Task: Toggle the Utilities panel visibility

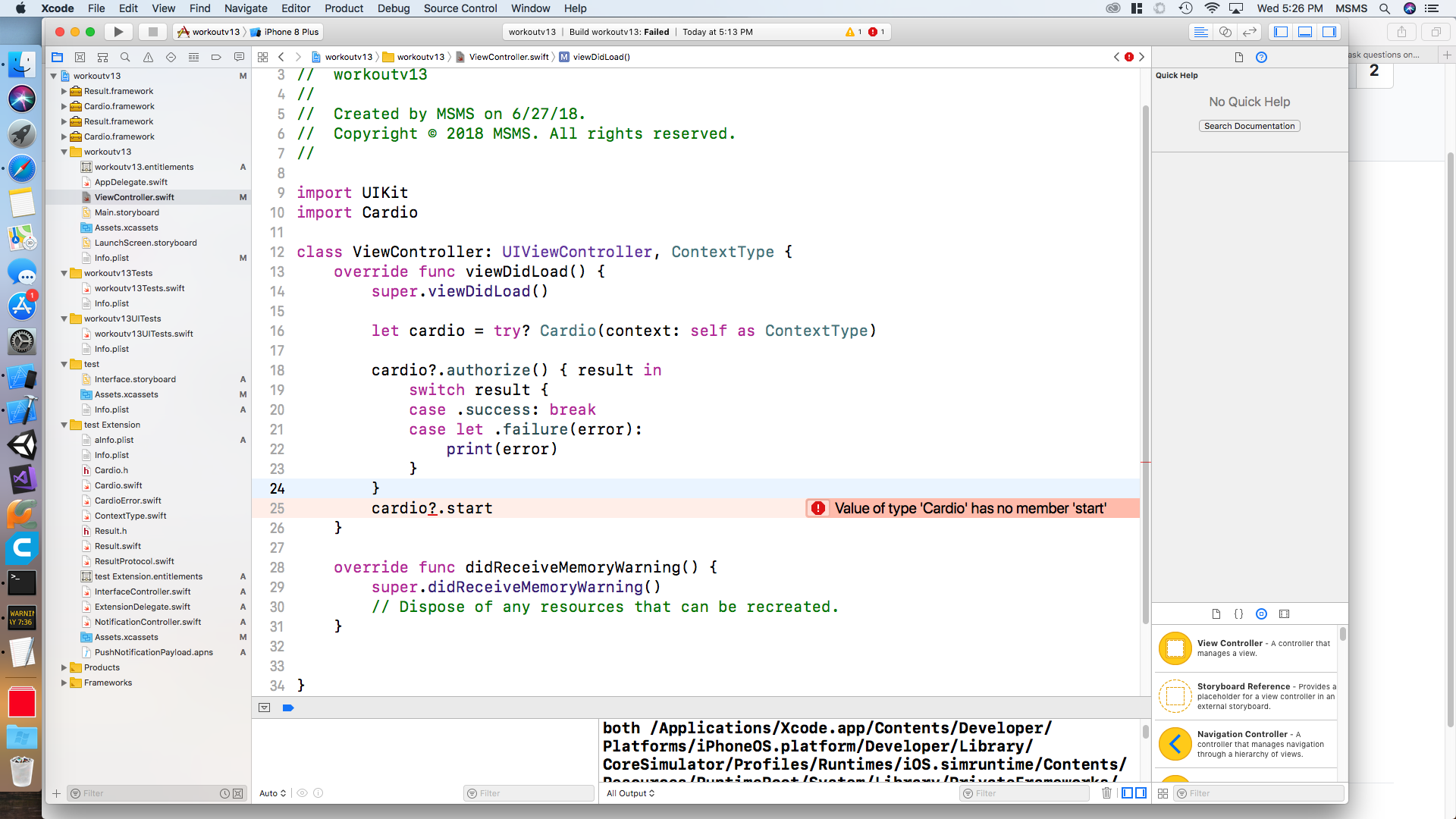Action: (x=1329, y=32)
